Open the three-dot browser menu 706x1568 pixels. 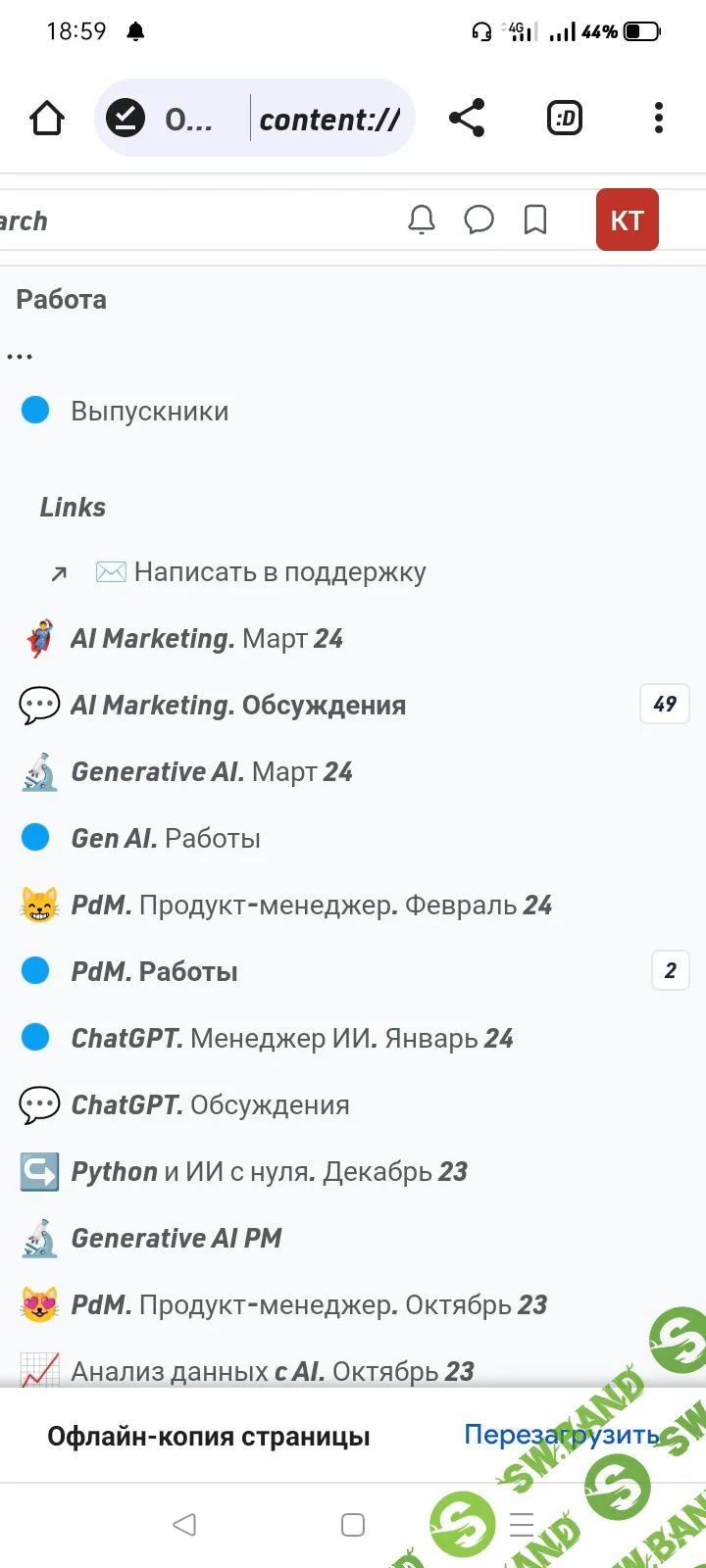(659, 119)
